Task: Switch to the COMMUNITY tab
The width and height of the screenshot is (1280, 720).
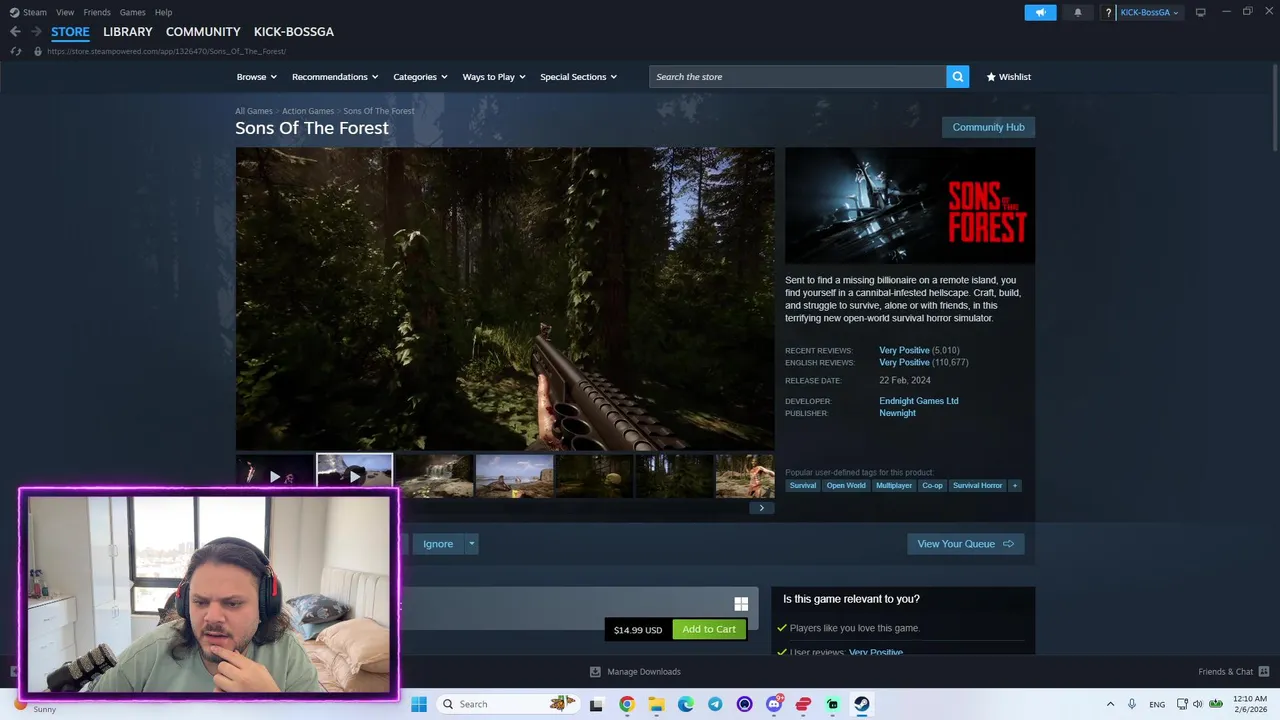Action: tap(203, 32)
